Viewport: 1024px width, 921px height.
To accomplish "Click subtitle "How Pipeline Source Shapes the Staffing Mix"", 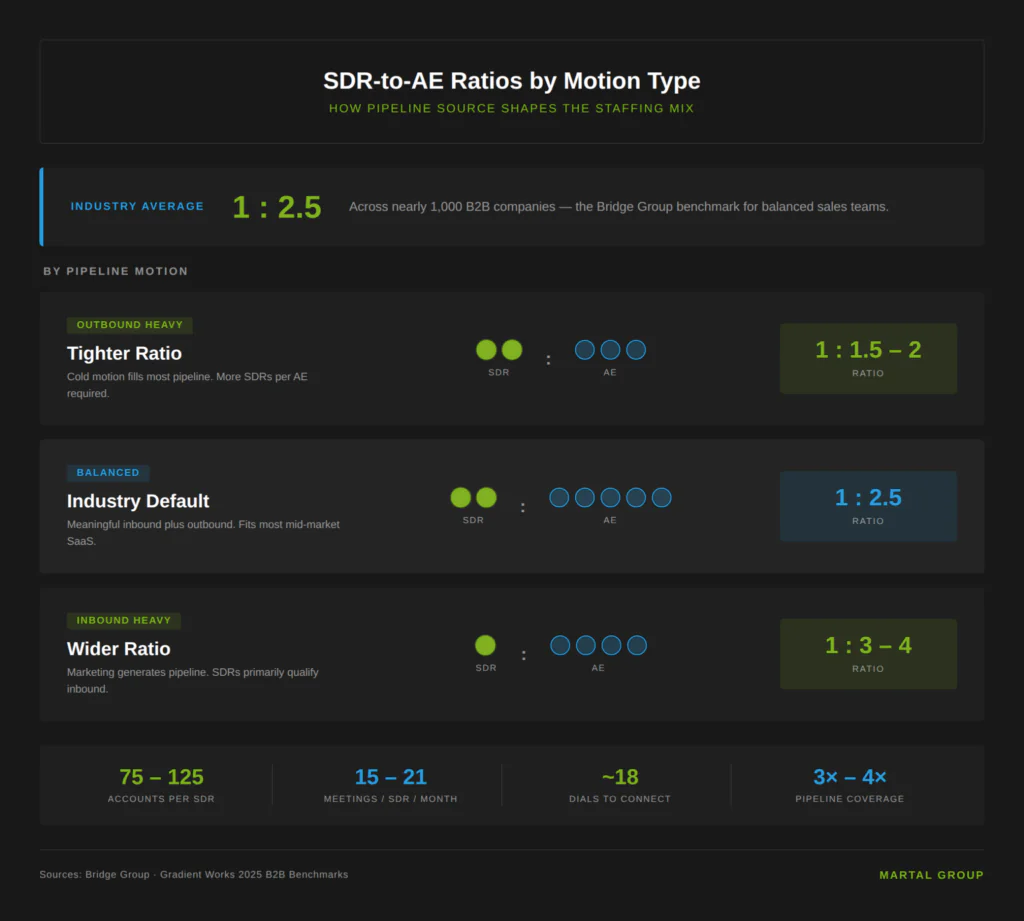I will pyautogui.click(x=511, y=108).
